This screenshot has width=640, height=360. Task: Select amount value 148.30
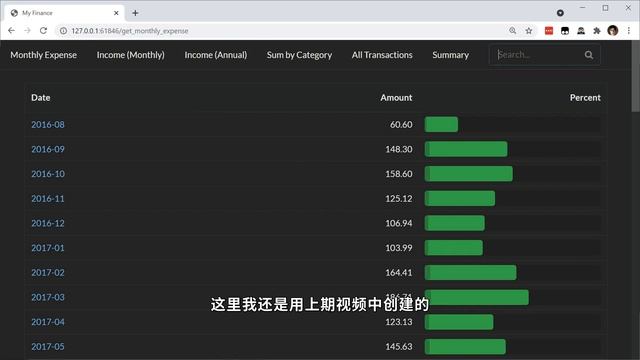(x=399, y=149)
